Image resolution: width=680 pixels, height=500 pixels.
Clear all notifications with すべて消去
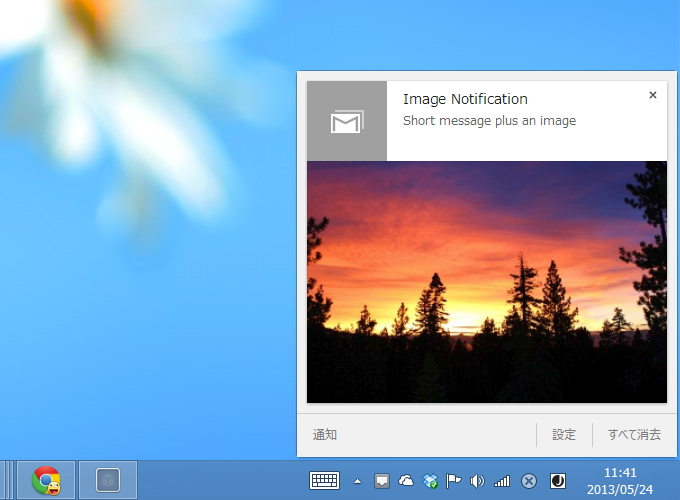[x=634, y=435]
